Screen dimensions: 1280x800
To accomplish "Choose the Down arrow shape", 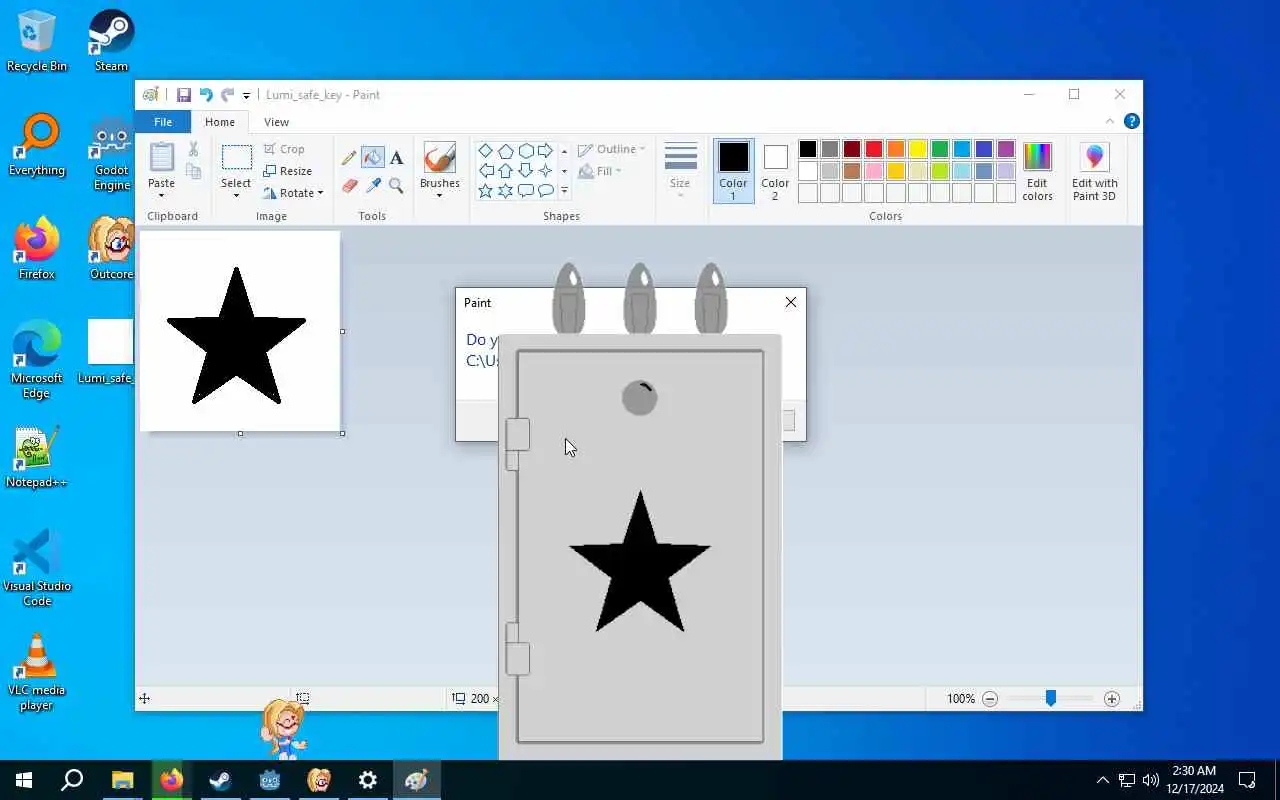I will [525, 171].
